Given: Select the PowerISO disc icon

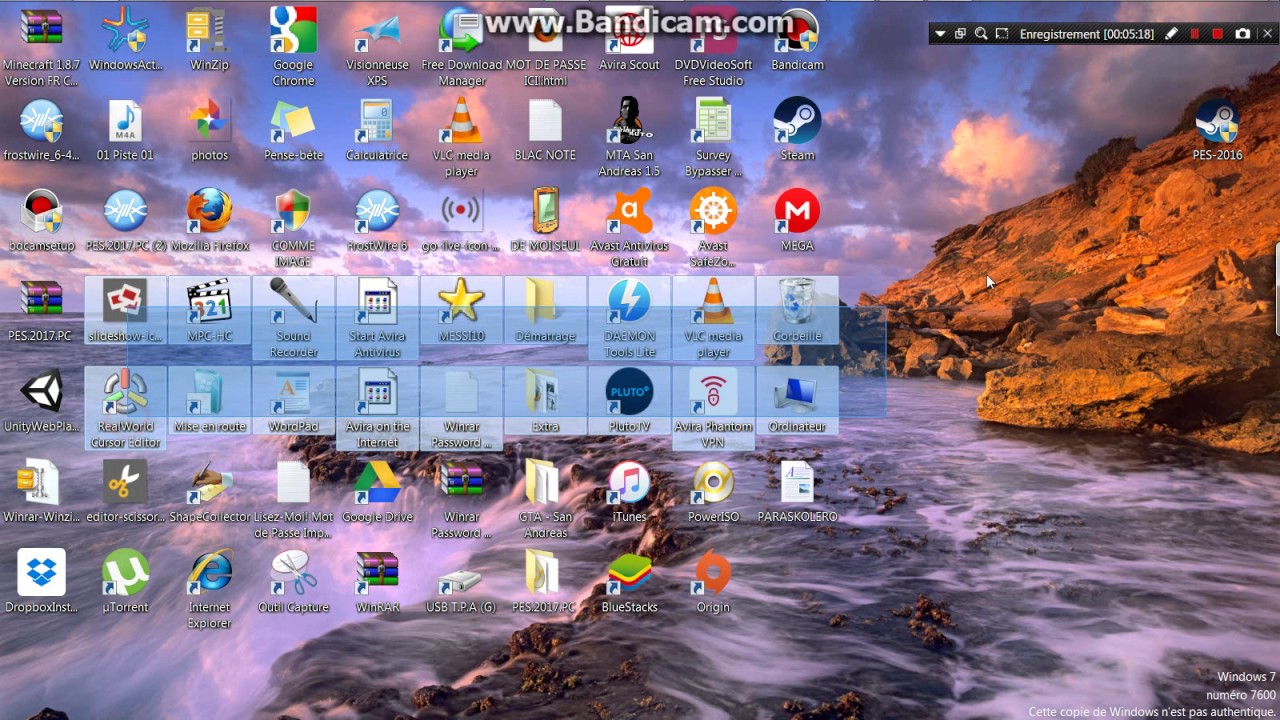Looking at the screenshot, I should [713, 482].
